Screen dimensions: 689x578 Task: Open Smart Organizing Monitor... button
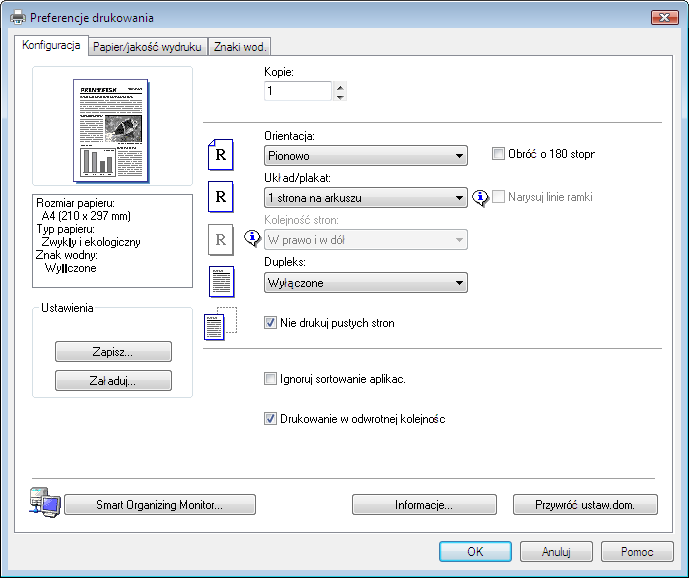click(160, 505)
